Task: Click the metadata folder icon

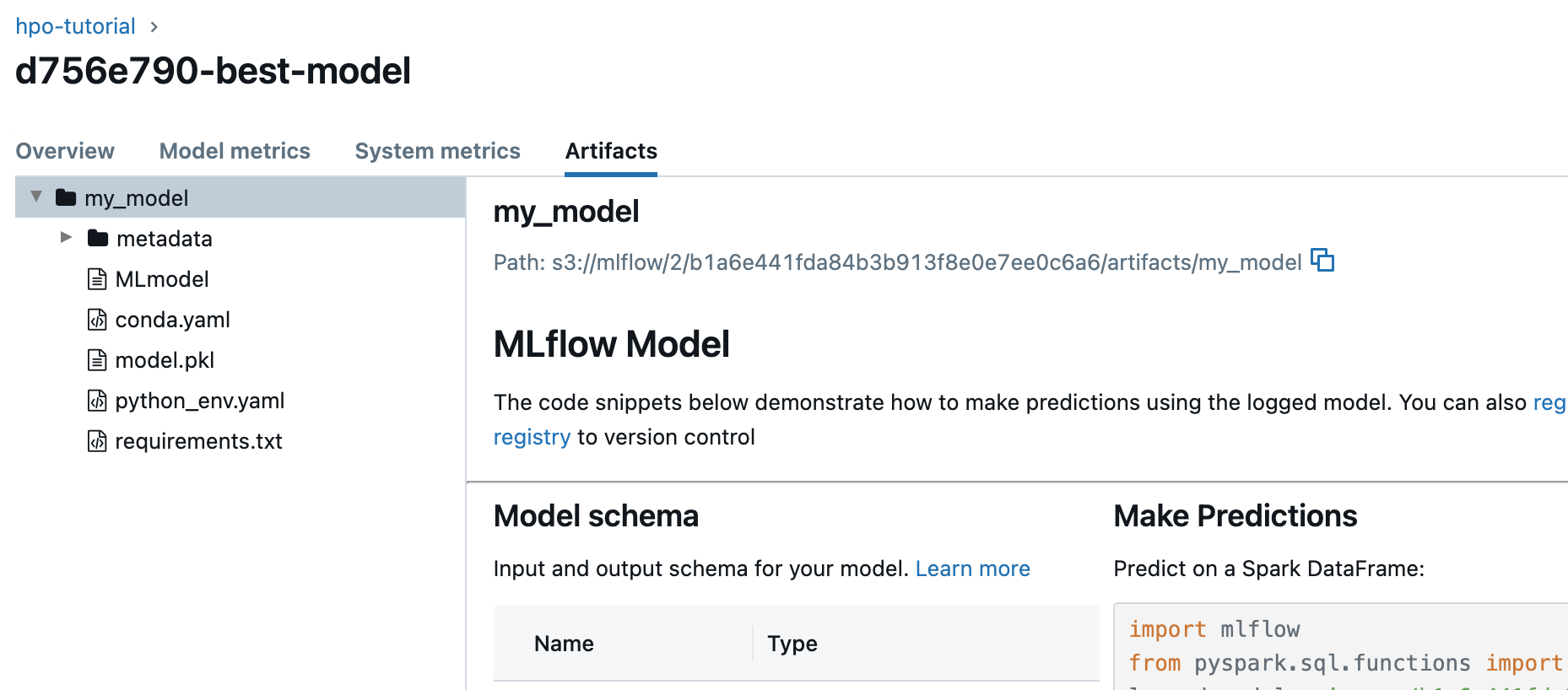Action: coord(98,238)
